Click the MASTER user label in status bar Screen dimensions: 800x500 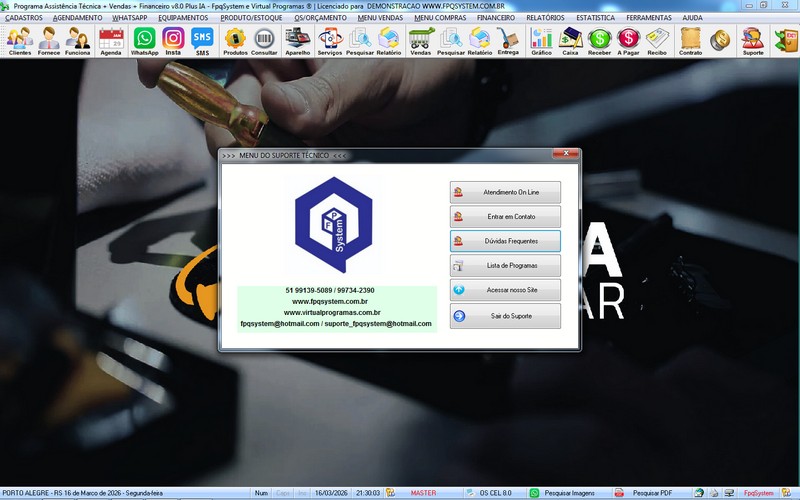(423, 493)
